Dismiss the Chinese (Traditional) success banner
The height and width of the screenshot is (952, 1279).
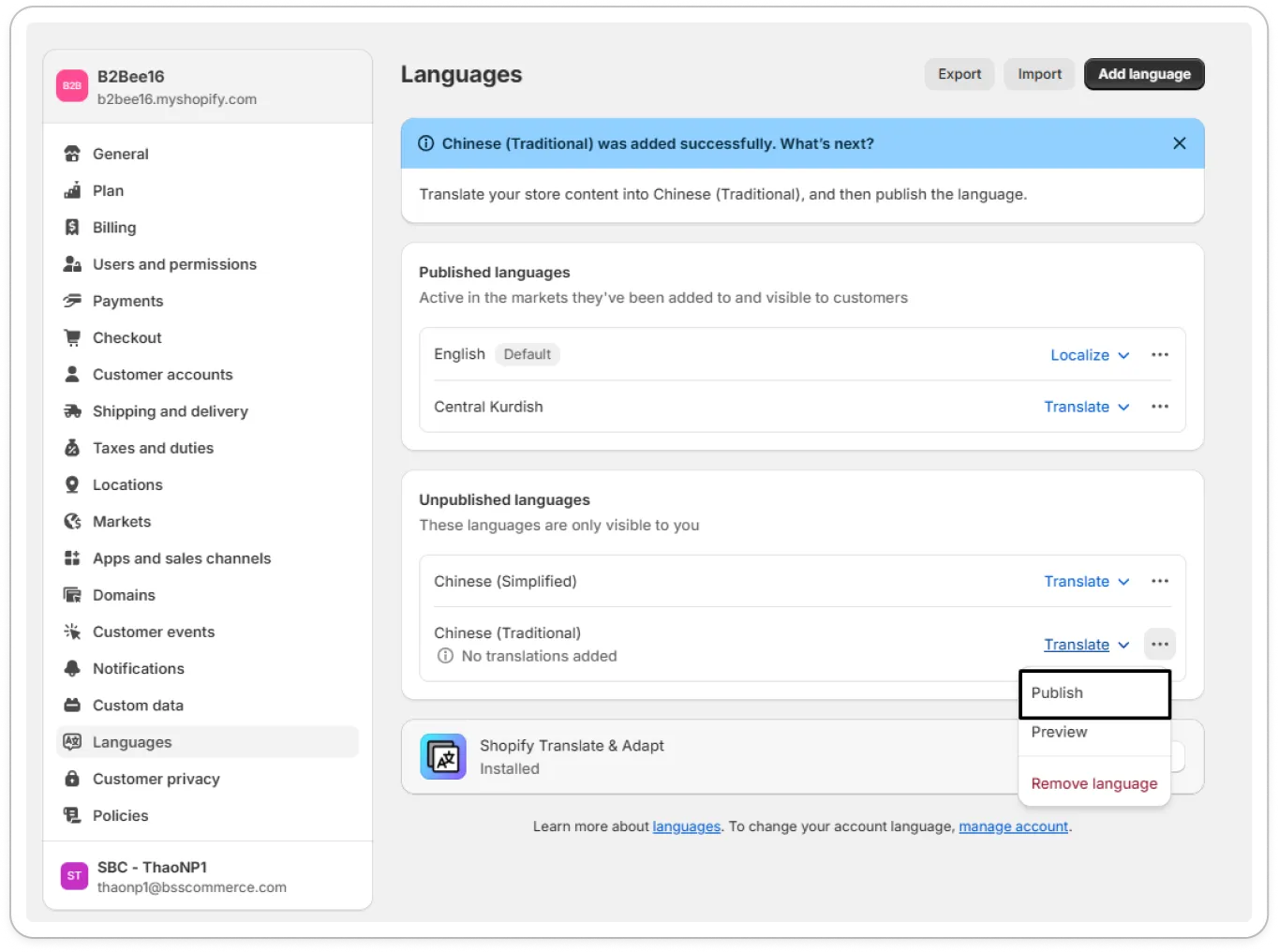(x=1180, y=143)
